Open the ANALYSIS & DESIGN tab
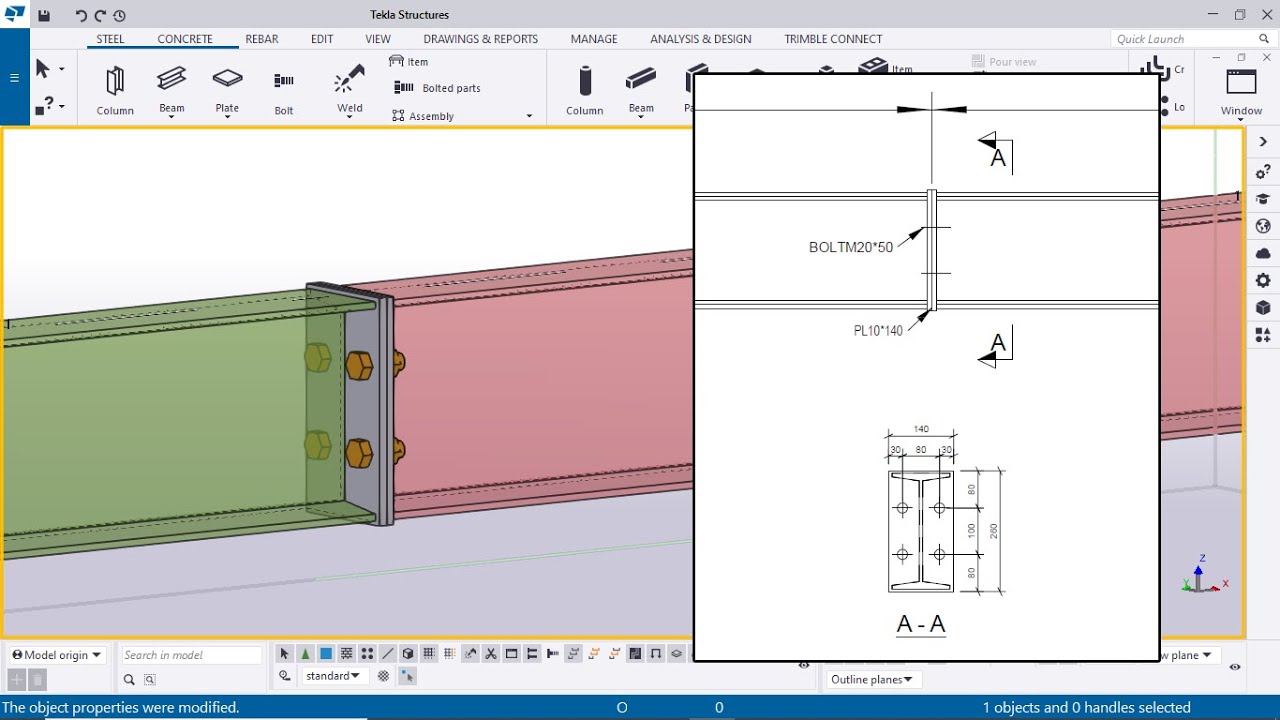Image resolution: width=1280 pixels, height=720 pixels. tap(701, 39)
